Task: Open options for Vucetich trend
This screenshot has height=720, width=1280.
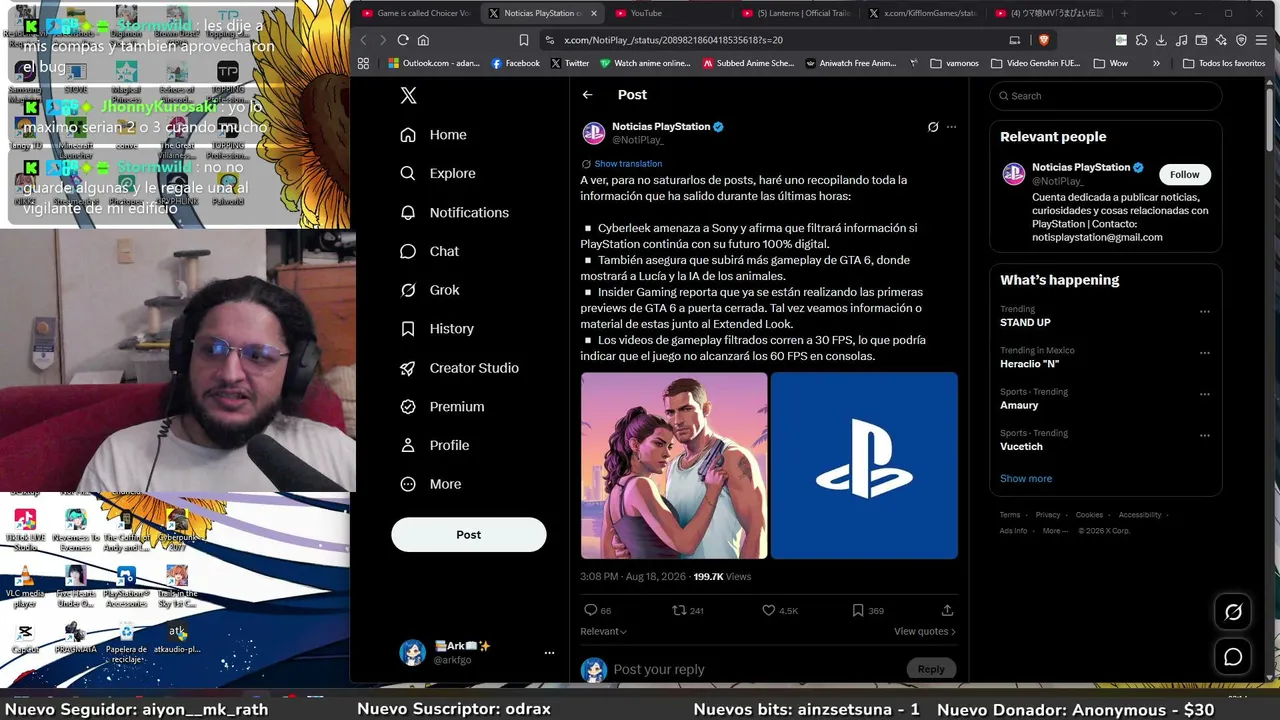Action: coord(1205,436)
